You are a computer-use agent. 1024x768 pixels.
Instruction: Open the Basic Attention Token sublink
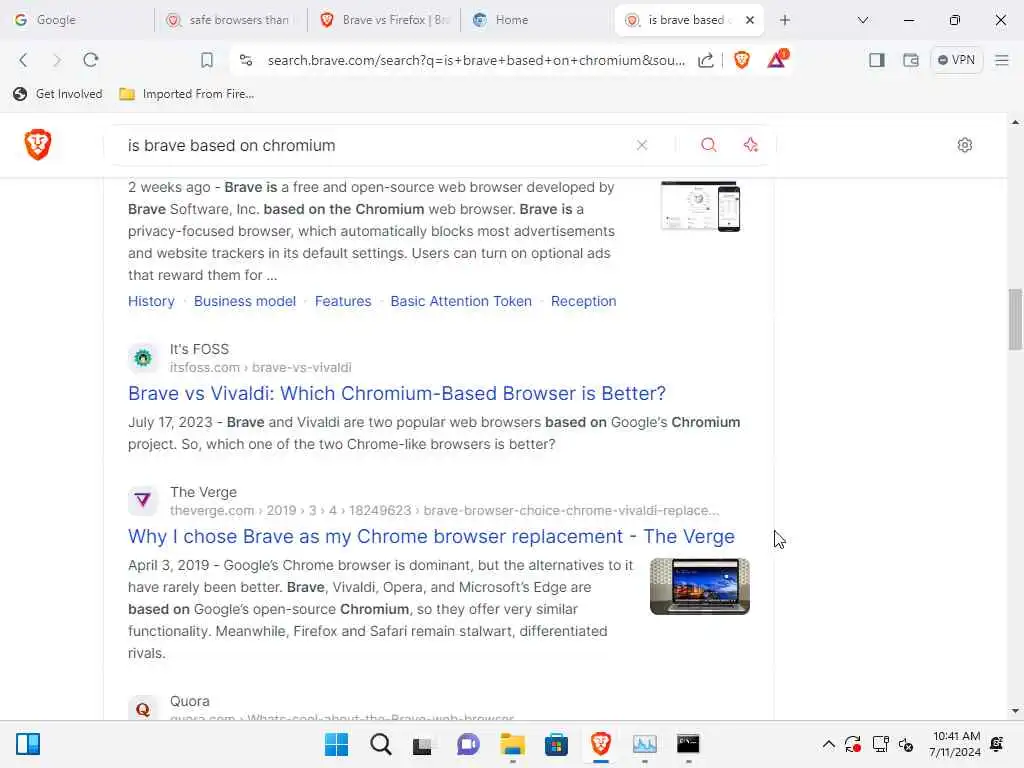461,301
